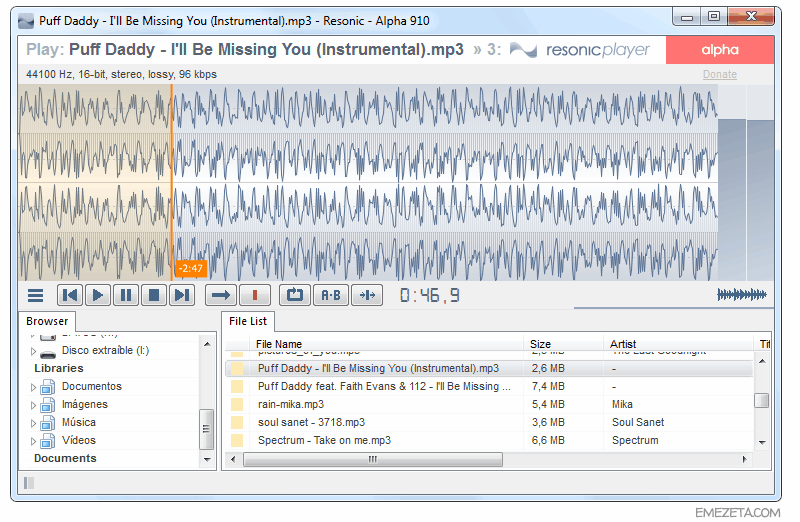Click the file list horizontal scrollbar thumb
The image size is (800, 522).
click(x=373, y=459)
